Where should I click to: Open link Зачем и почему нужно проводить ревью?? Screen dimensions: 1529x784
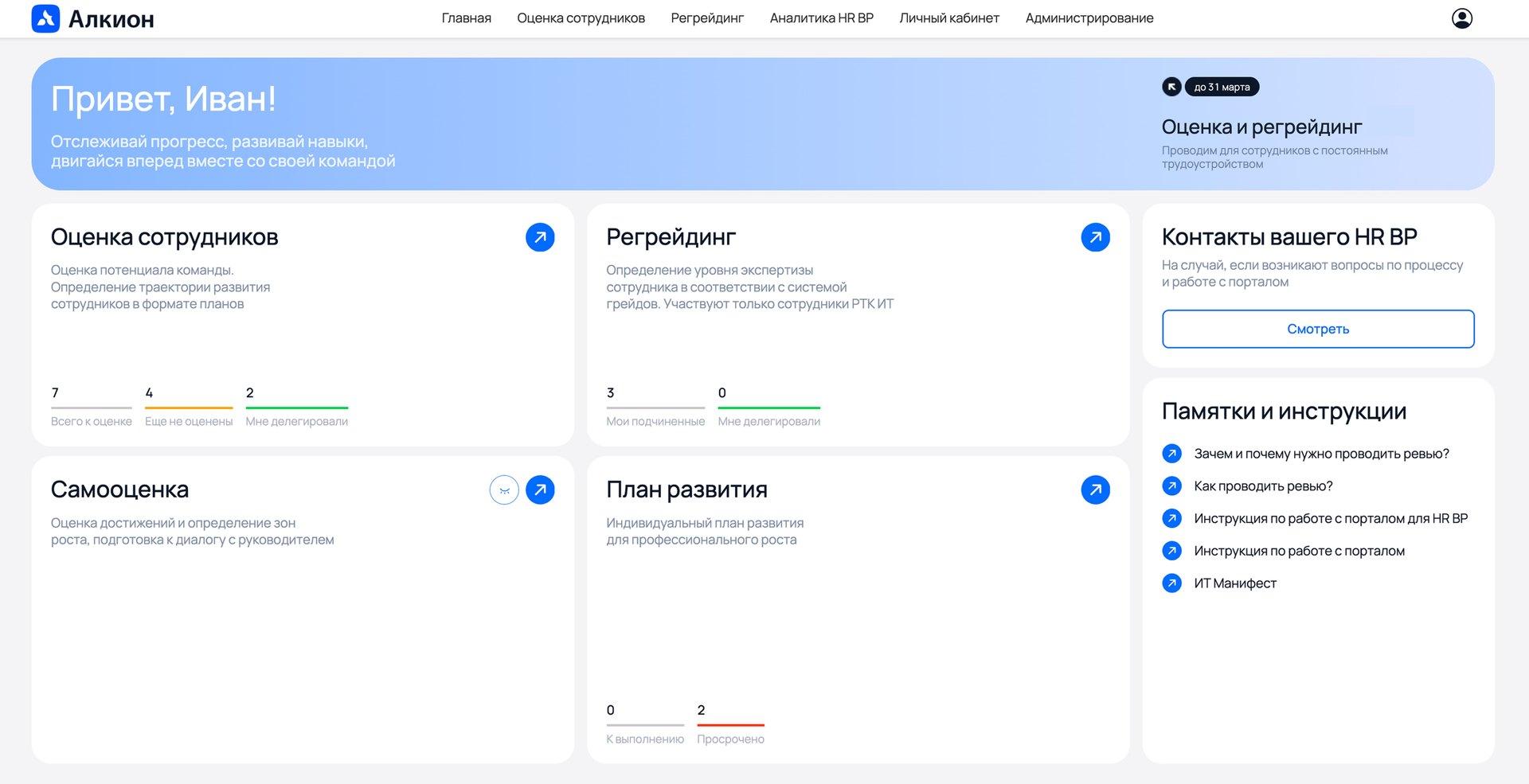point(1321,454)
